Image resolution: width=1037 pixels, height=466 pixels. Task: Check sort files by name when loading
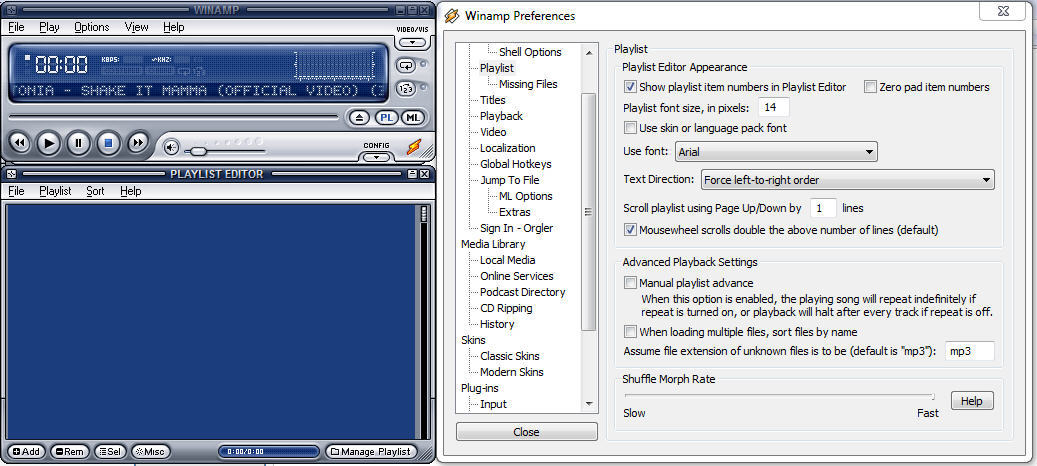(x=630, y=332)
